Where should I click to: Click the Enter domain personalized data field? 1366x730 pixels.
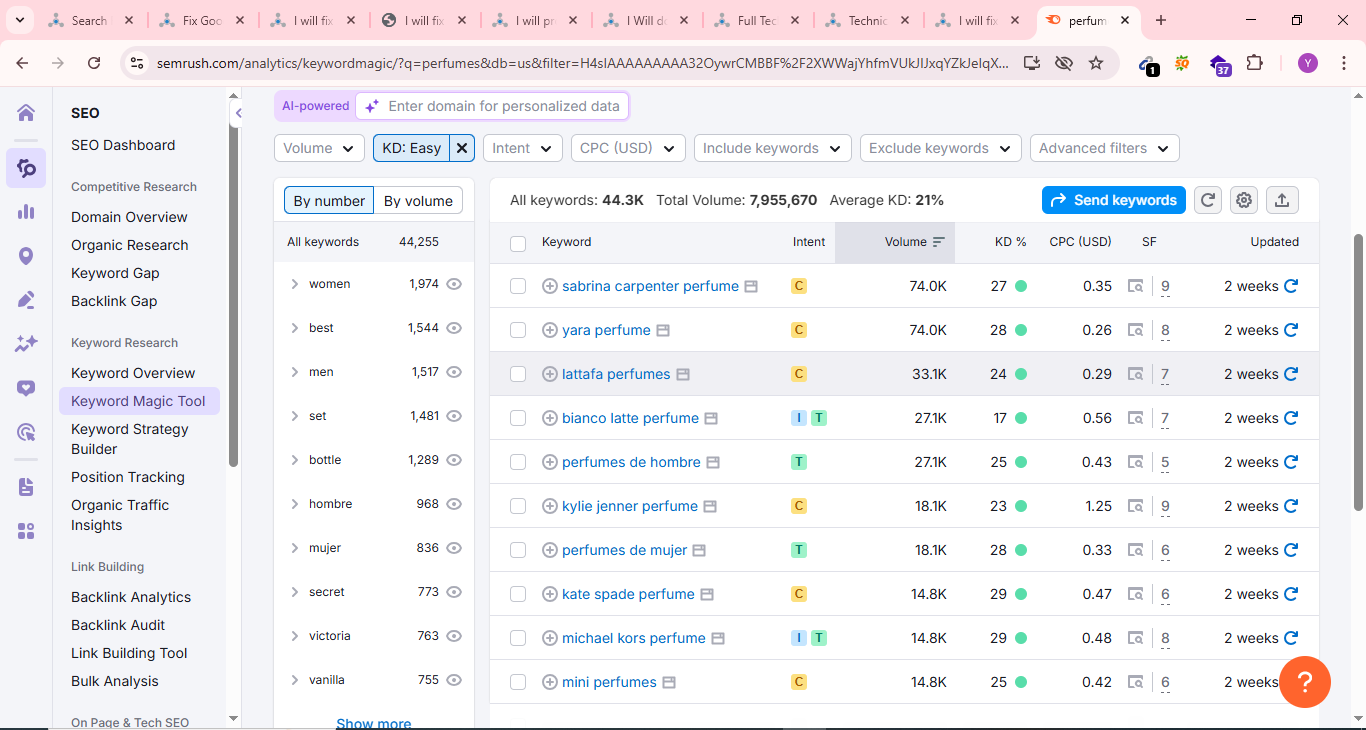click(503, 106)
